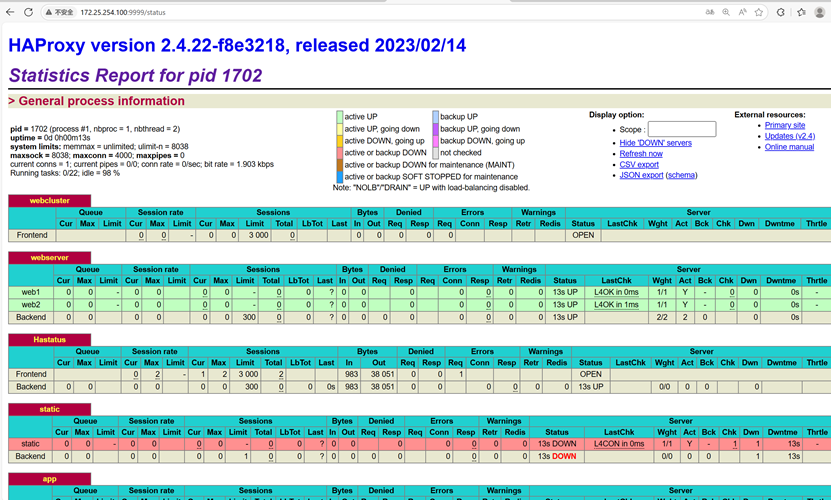Click the Backend row label under Hastatus
Image resolution: width=831 pixels, height=500 pixels.
click(x=31, y=387)
